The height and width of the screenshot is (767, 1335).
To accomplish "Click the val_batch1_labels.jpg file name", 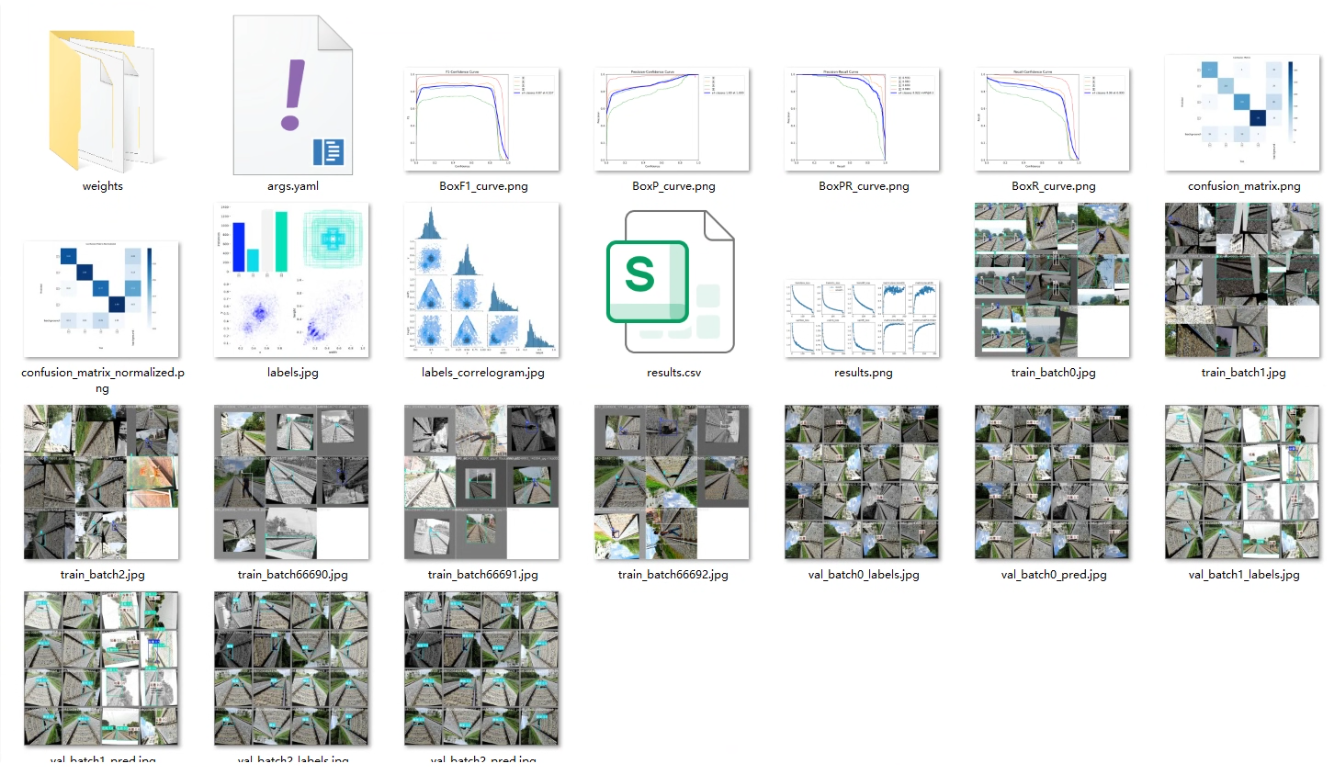I will point(1243,575).
